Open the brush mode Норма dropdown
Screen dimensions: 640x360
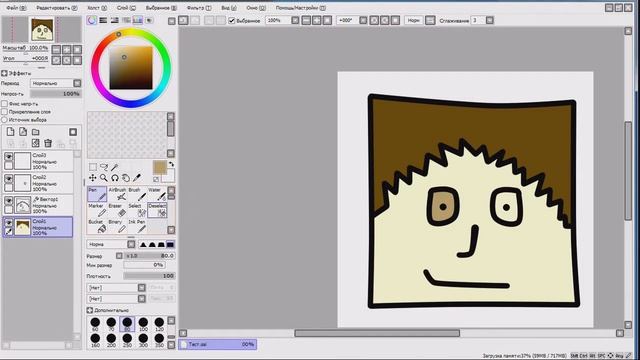click(x=111, y=244)
